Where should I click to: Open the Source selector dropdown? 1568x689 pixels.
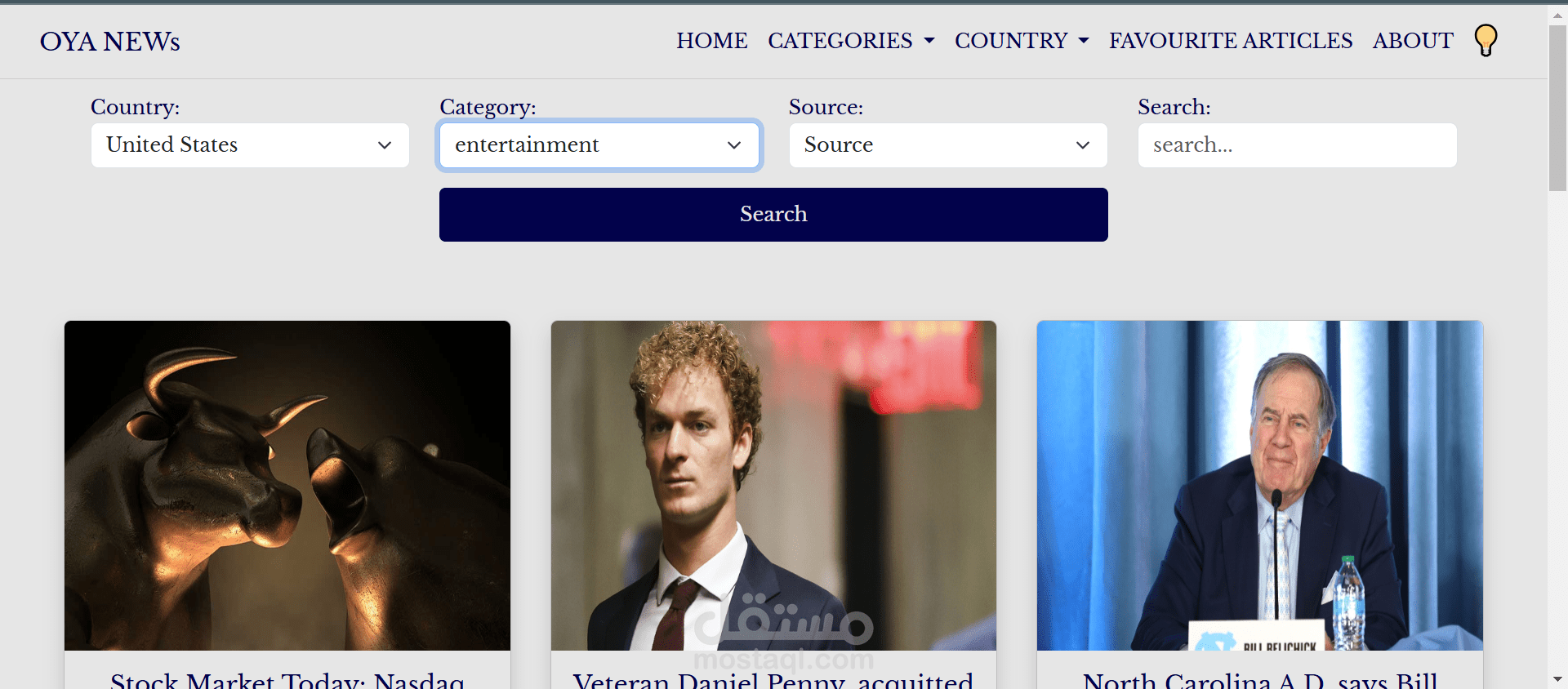click(x=948, y=145)
